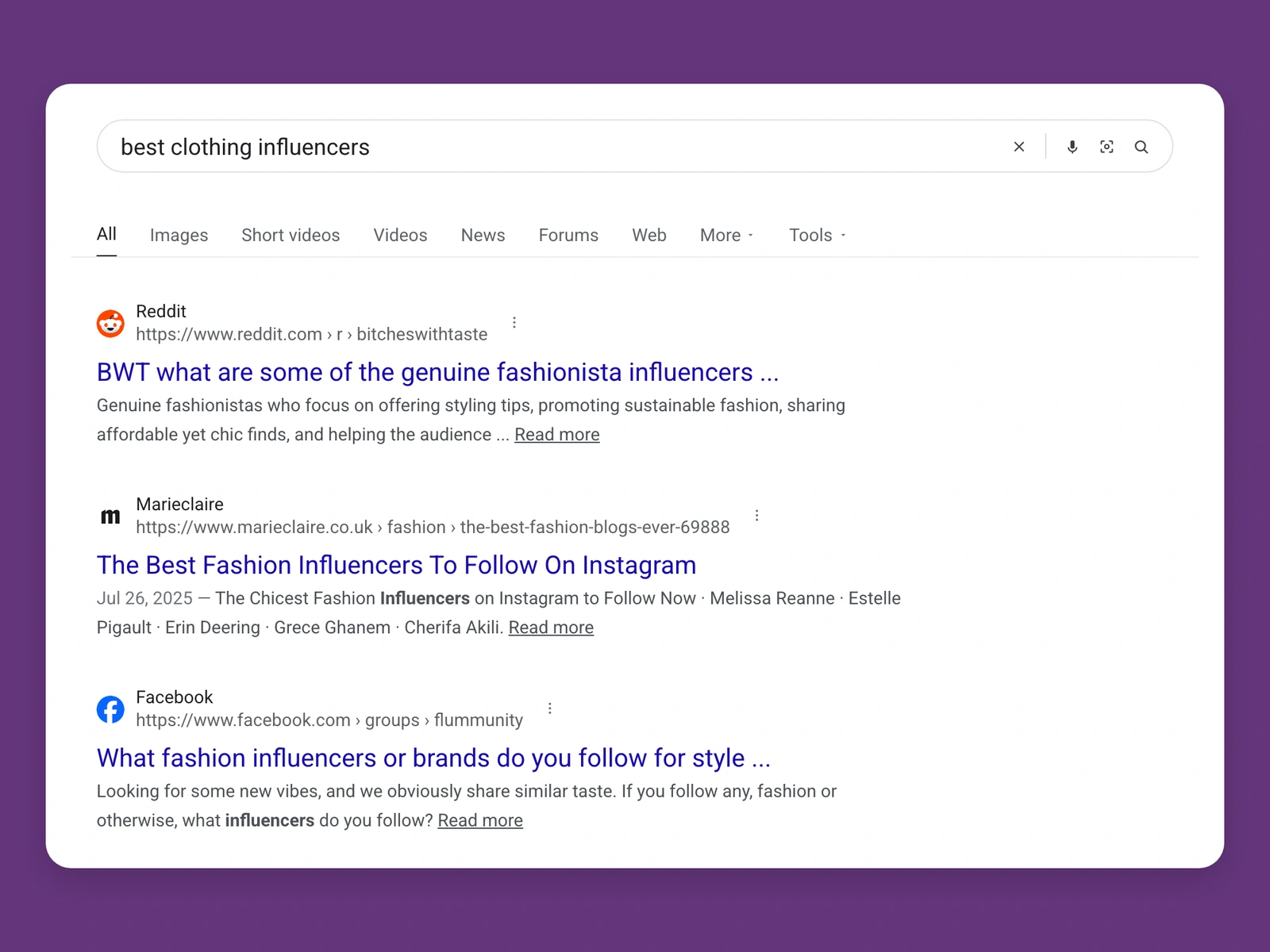Viewport: 1270px width, 952px height.
Task: Click the 'Facebook' site name
Action: click(x=175, y=697)
